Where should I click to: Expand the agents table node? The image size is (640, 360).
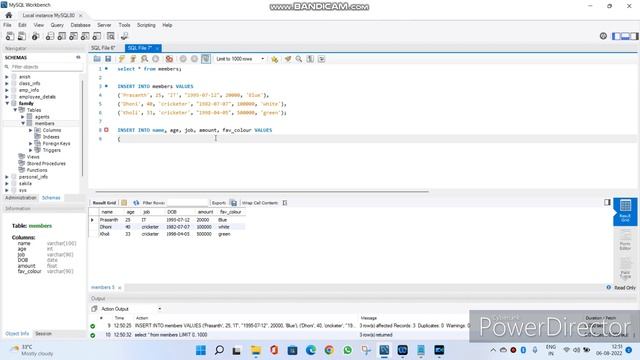[23, 117]
